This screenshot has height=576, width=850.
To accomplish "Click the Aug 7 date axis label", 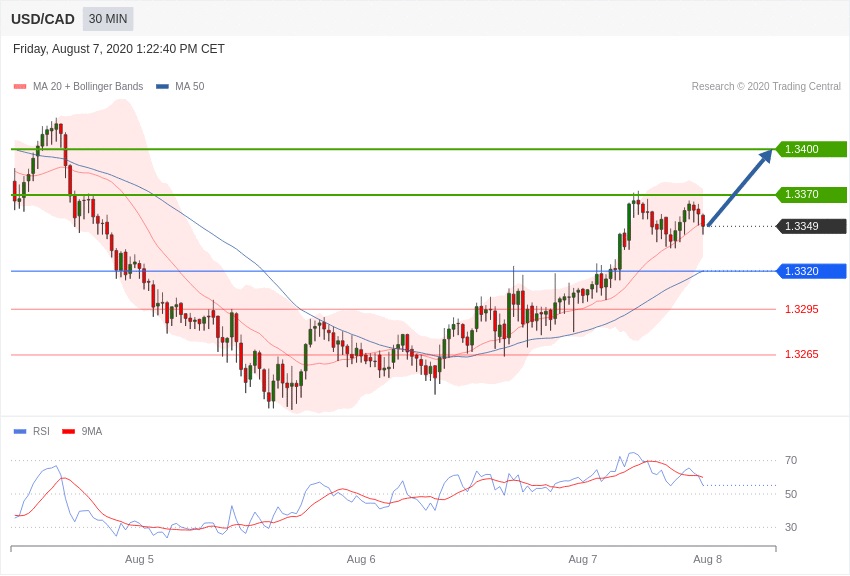I will tap(583, 559).
